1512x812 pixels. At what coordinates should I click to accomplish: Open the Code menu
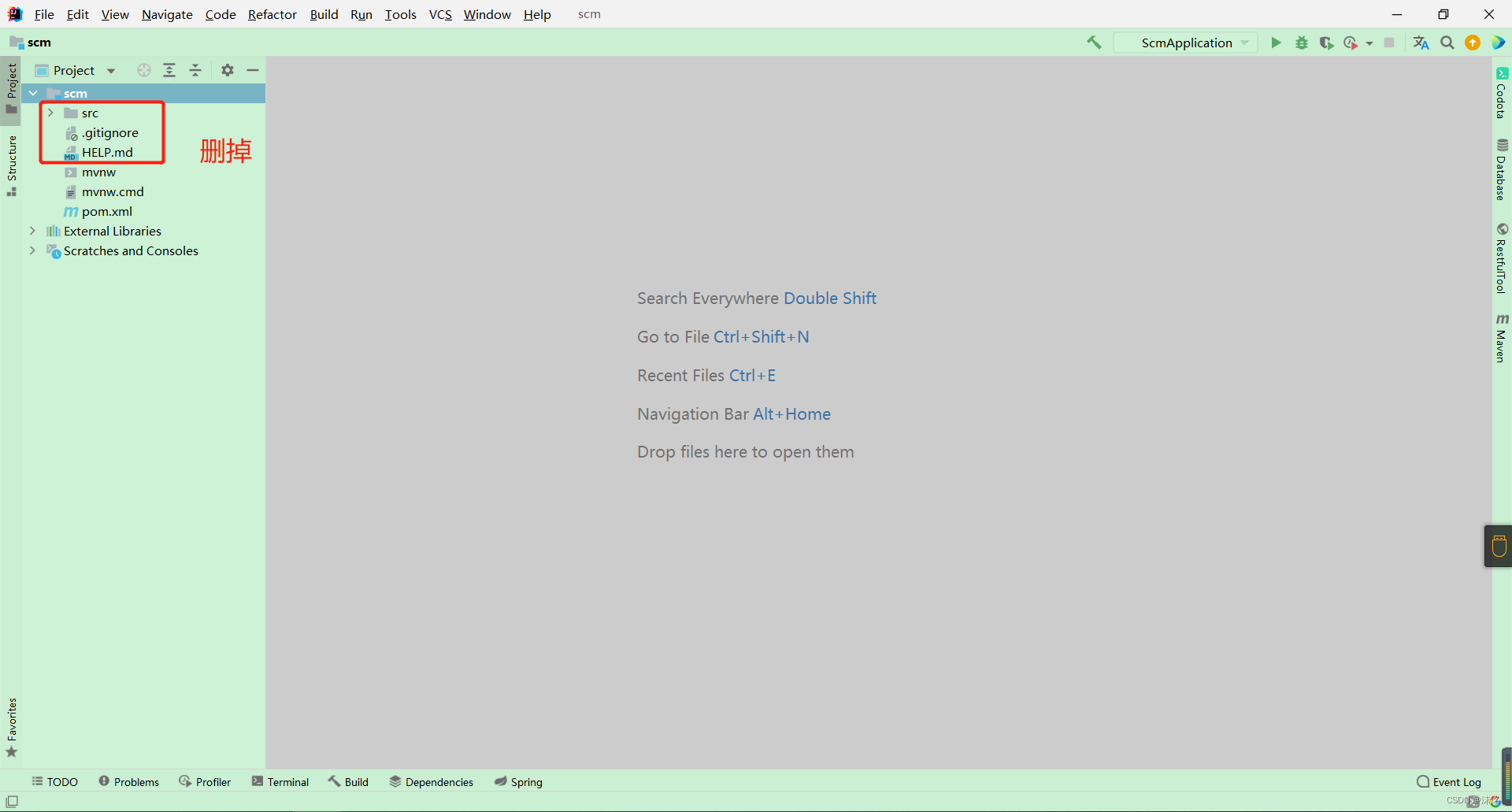click(x=220, y=14)
